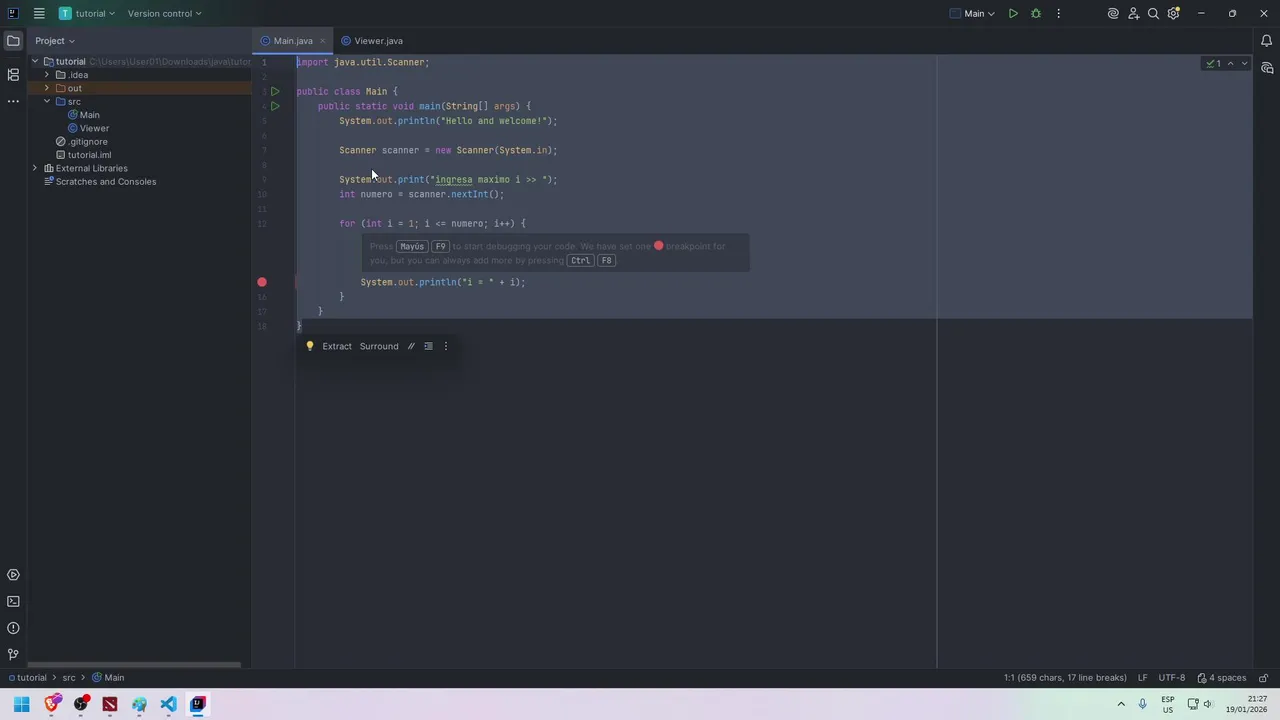Screen dimensions: 1280x720
Task: Open Code With Me add-user icon
Action: coord(1133,13)
